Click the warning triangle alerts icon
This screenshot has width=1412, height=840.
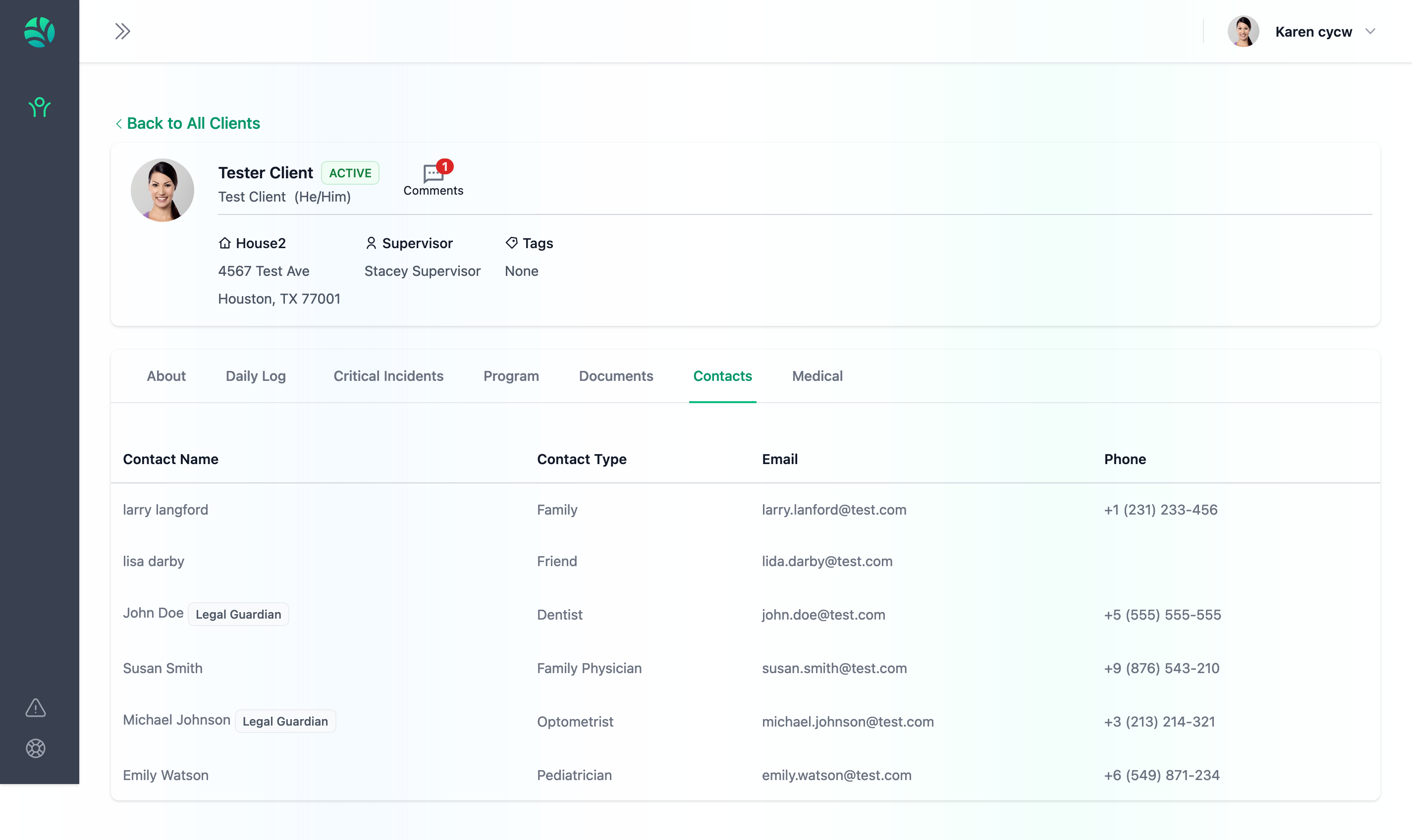point(35,708)
